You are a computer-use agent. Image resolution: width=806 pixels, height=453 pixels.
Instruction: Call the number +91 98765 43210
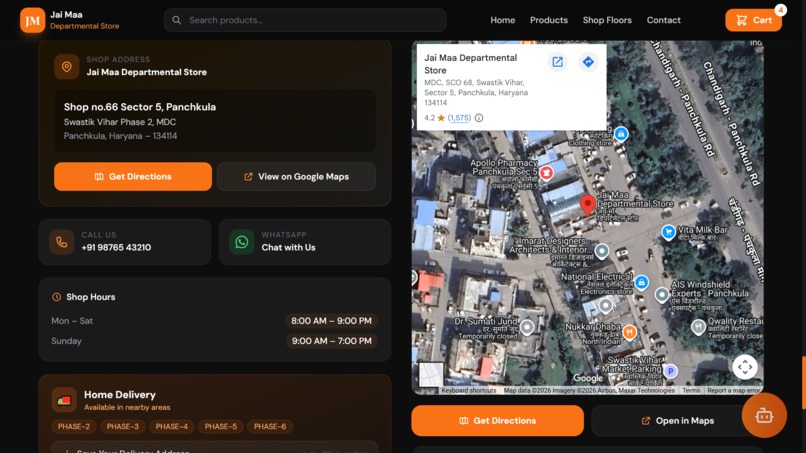116,247
